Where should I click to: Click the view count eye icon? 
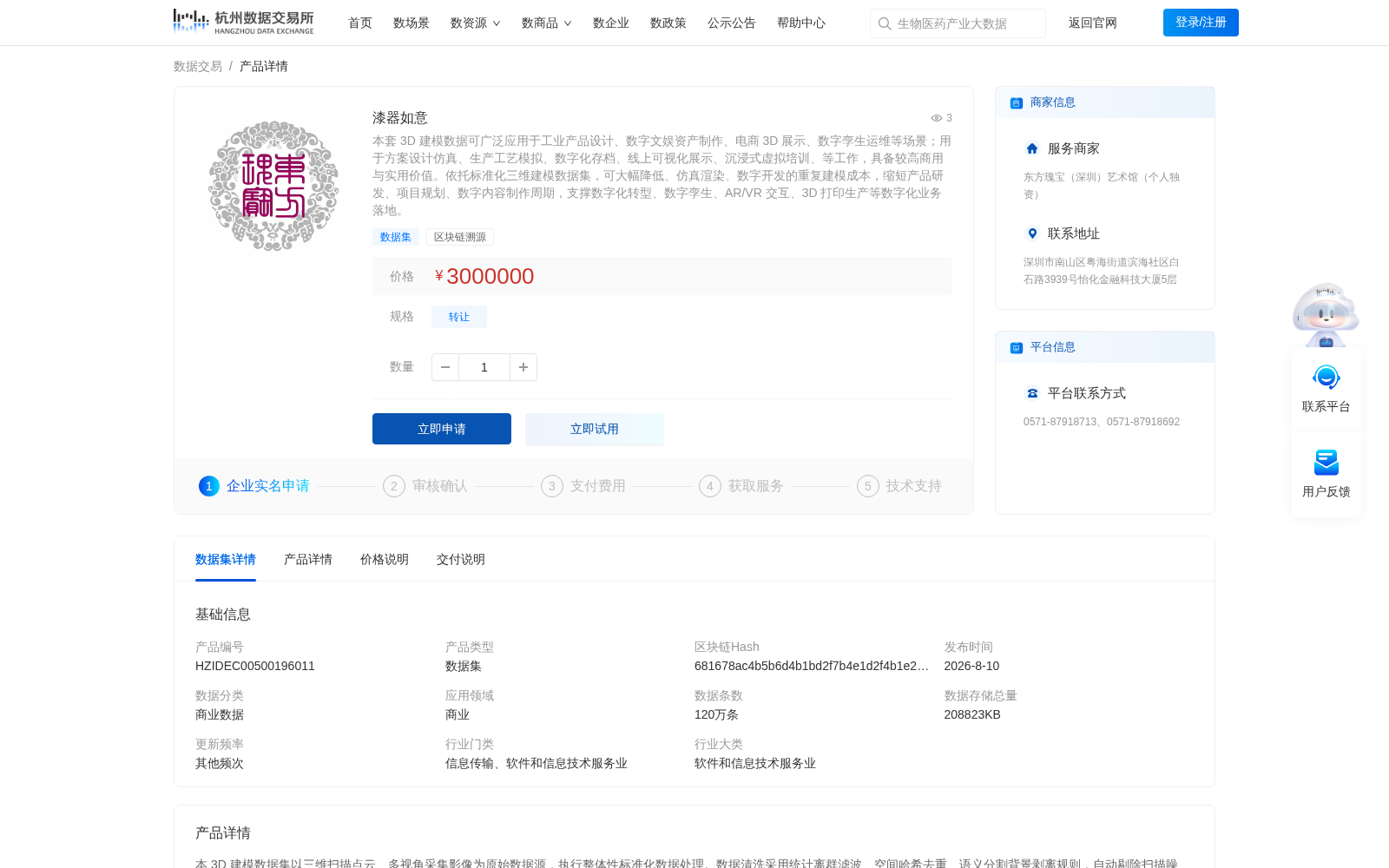(937, 118)
